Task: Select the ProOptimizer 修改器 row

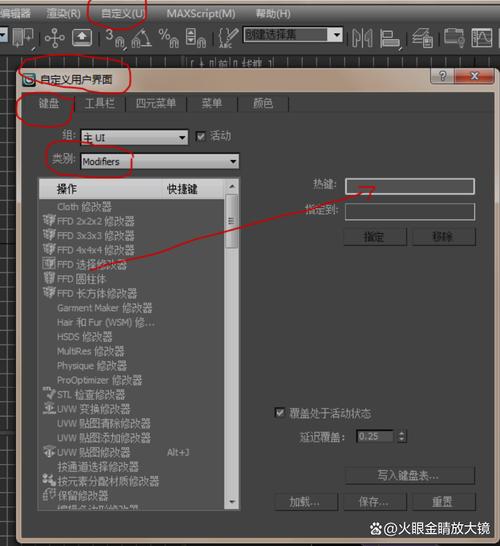Action: tap(132, 380)
